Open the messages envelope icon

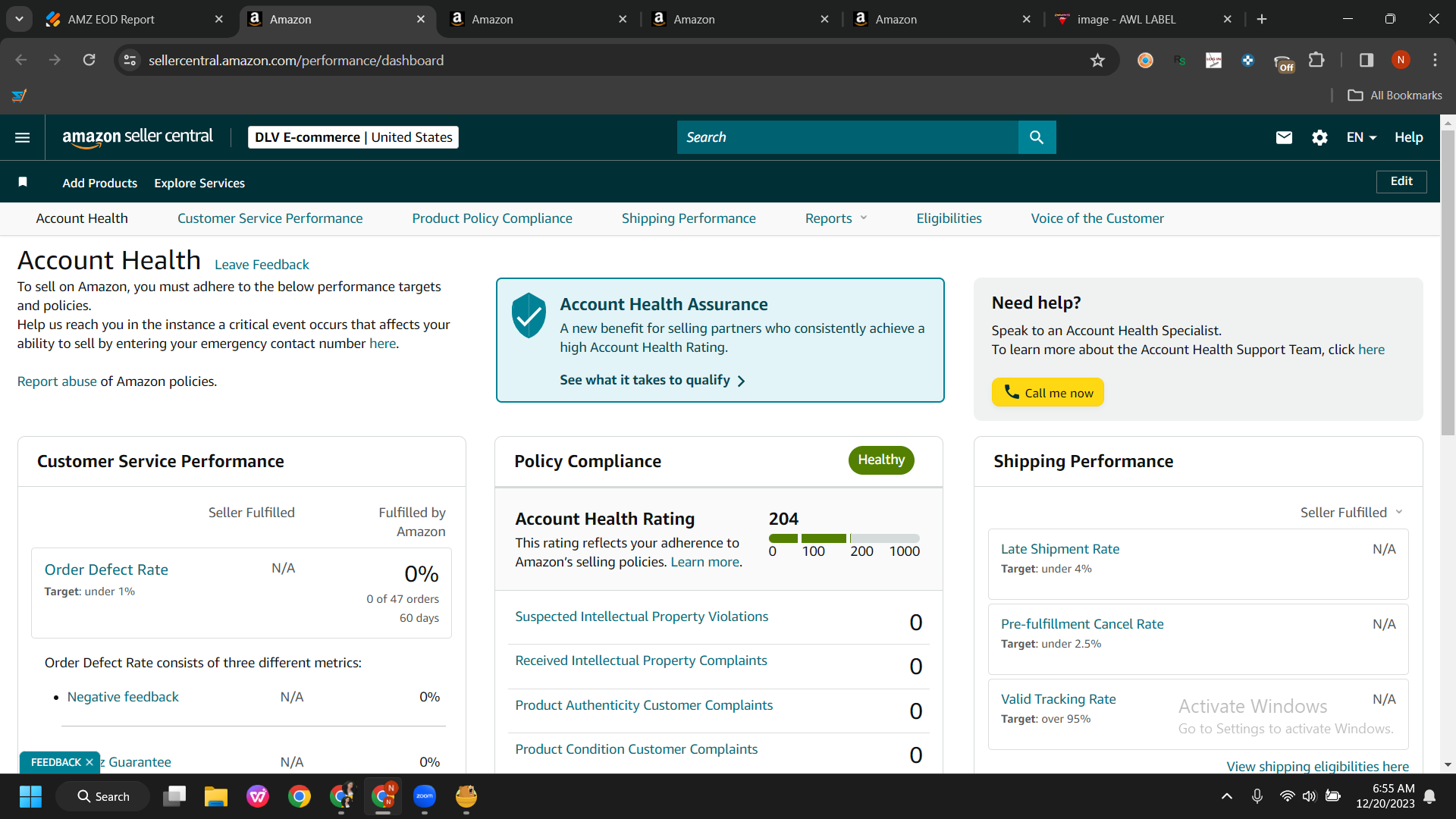tap(1284, 137)
